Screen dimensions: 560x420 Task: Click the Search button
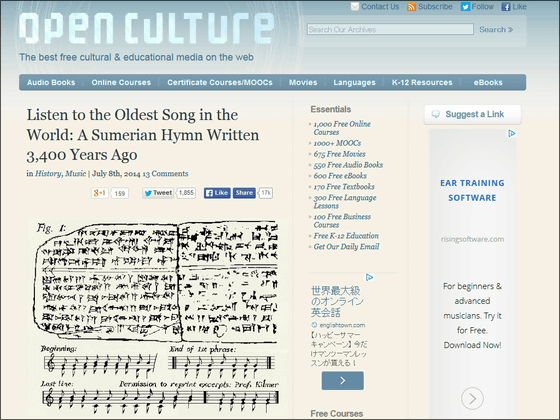click(496, 30)
